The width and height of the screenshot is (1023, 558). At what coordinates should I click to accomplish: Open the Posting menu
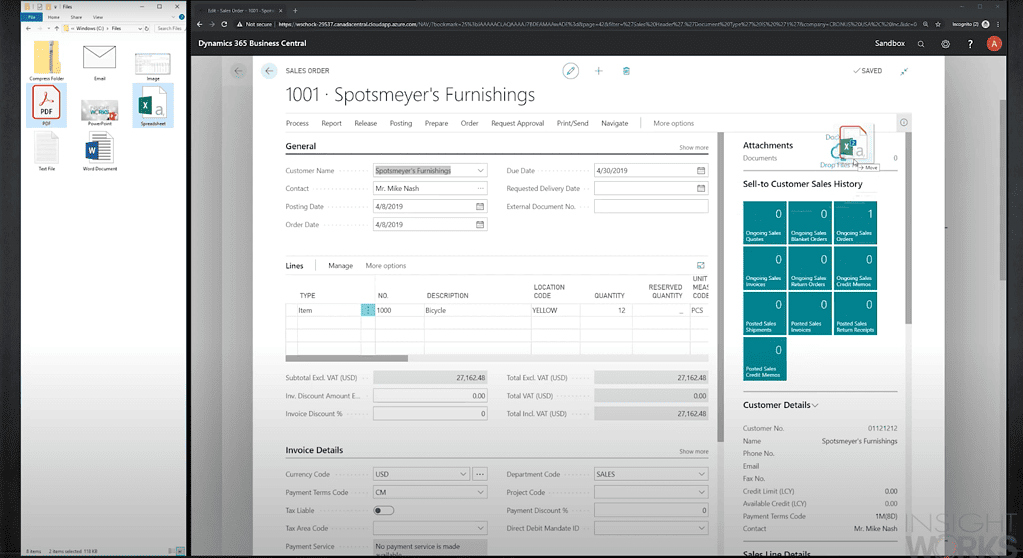tap(401, 123)
